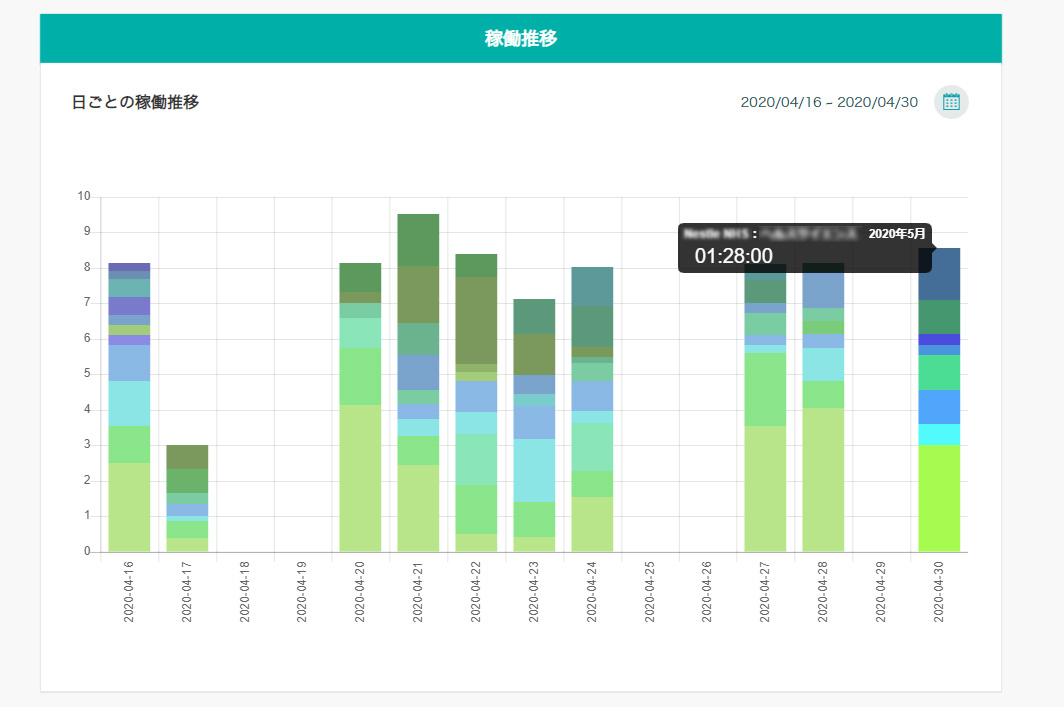Click the x-axis label 2020-04-16

tap(129, 592)
